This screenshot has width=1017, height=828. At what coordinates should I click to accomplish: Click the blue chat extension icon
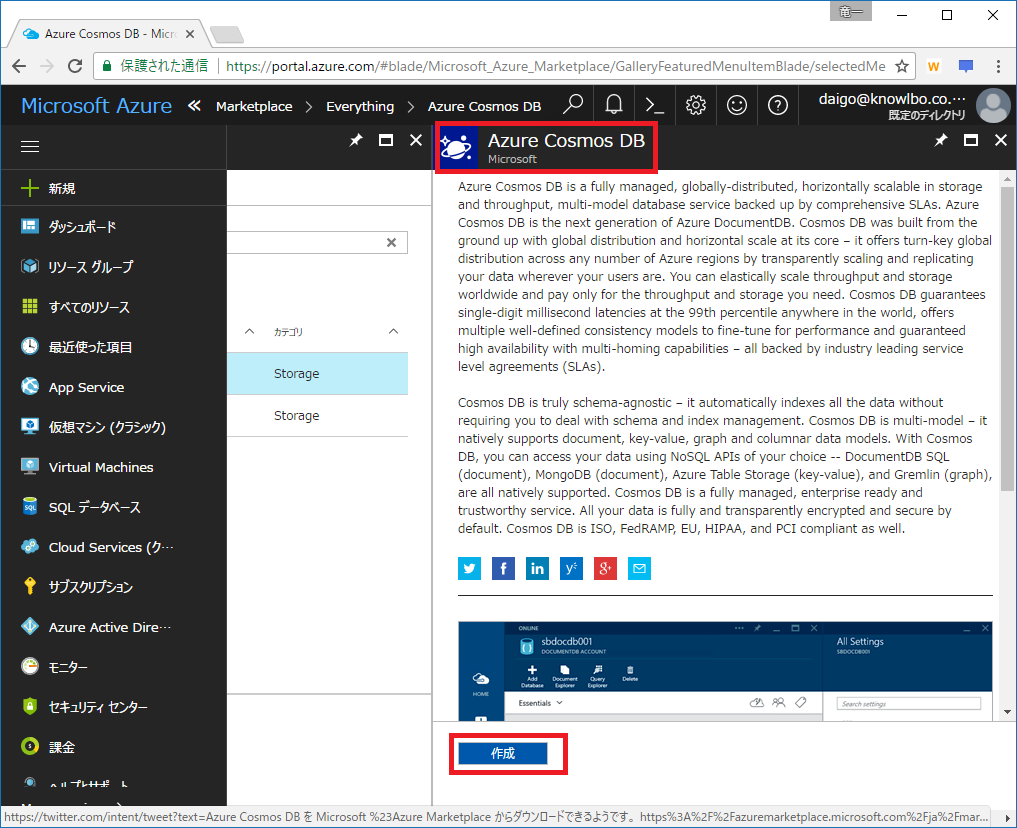click(966, 66)
